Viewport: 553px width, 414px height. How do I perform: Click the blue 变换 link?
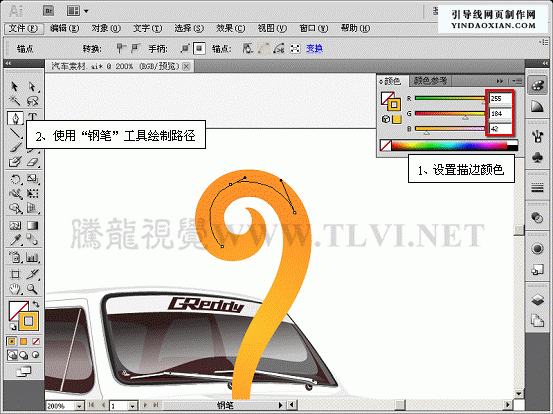tap(314, 48)
